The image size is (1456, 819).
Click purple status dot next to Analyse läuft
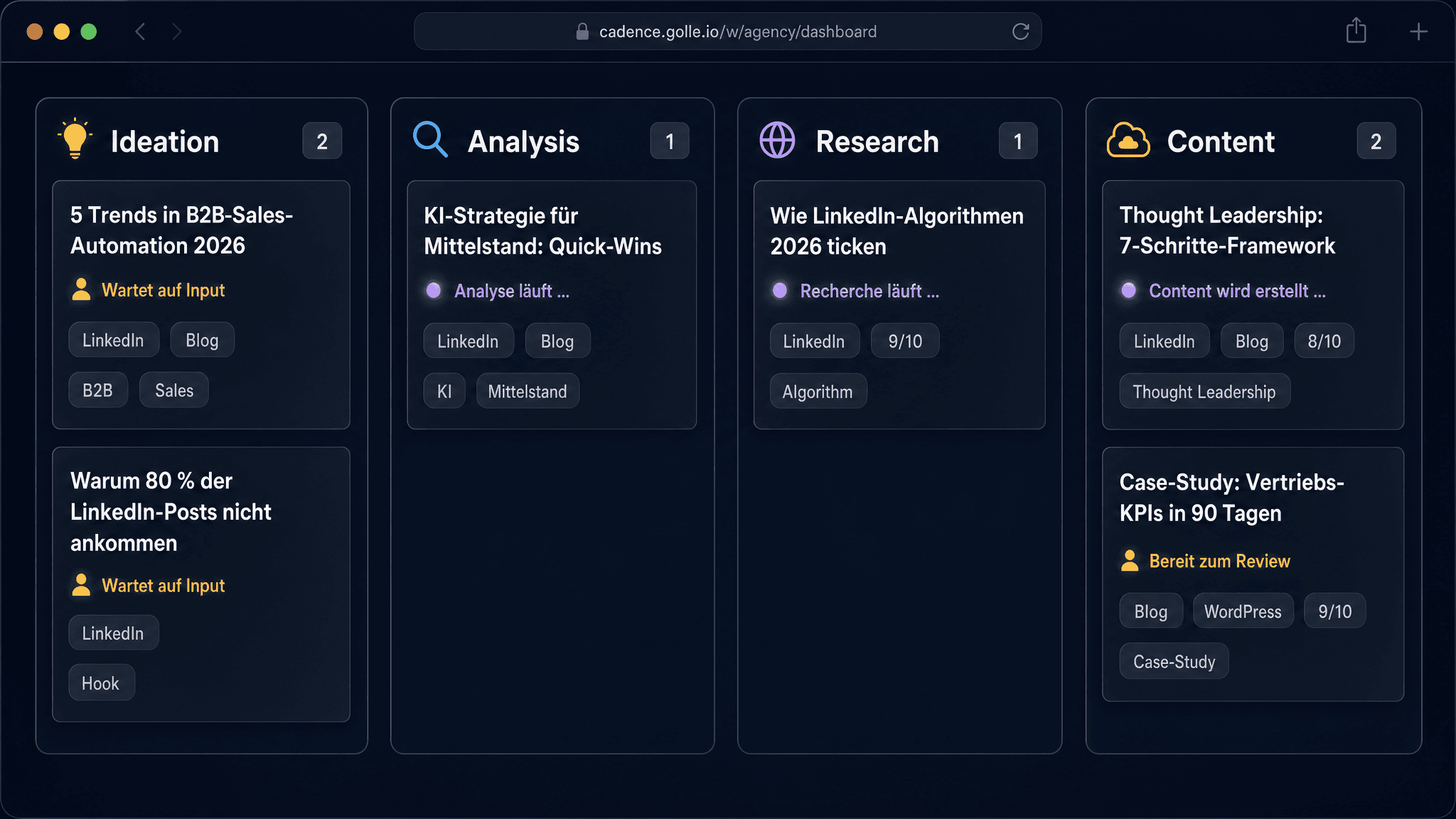[433, 291]
